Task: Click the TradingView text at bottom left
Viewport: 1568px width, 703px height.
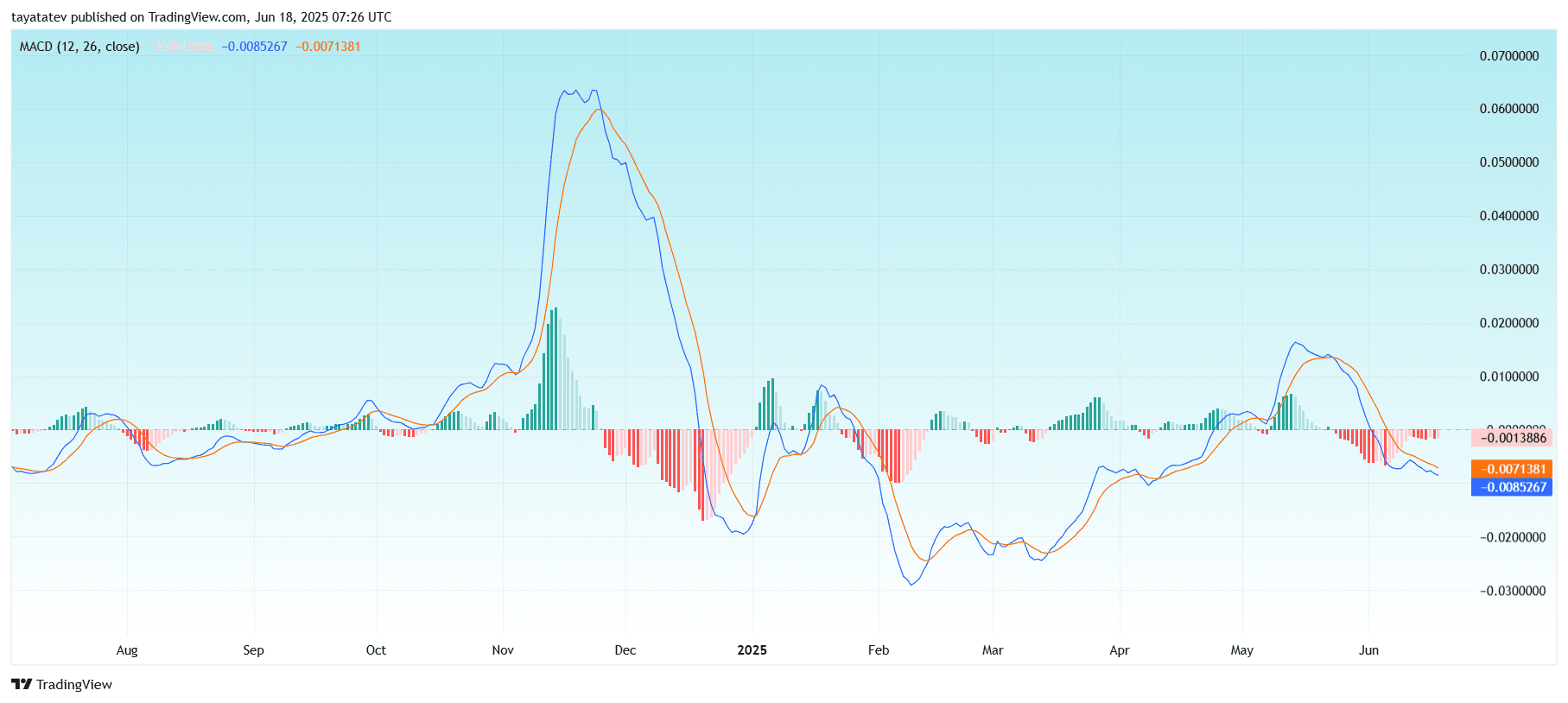Action: (74, 684)
